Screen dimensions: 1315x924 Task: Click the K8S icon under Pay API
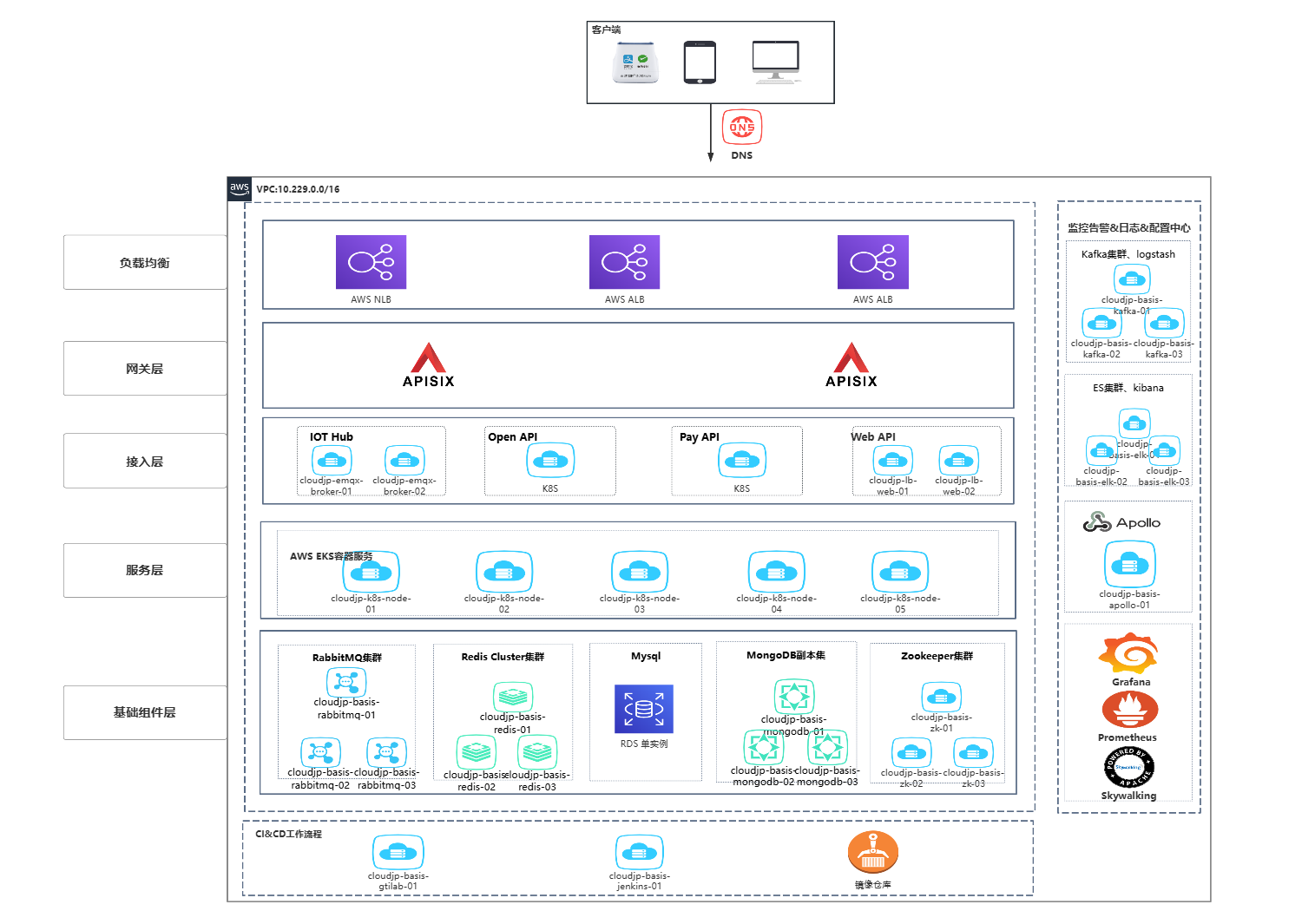pyautogui.click(x=742, y=460)
